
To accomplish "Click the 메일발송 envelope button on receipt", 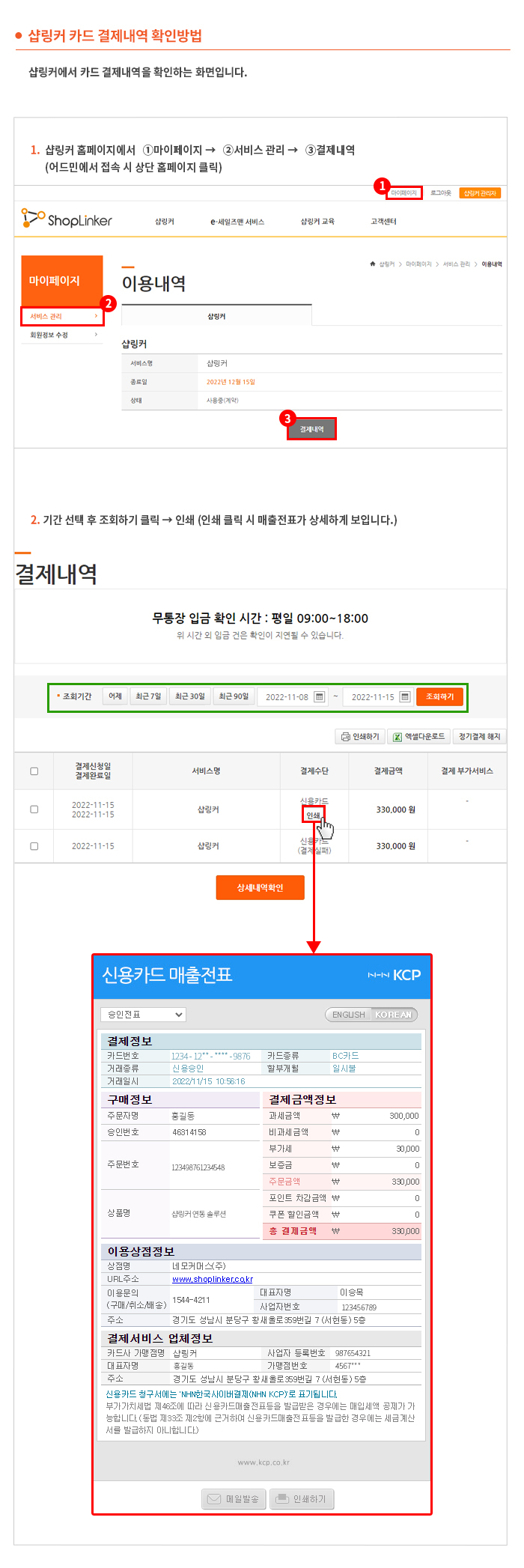I will 234,1498.
